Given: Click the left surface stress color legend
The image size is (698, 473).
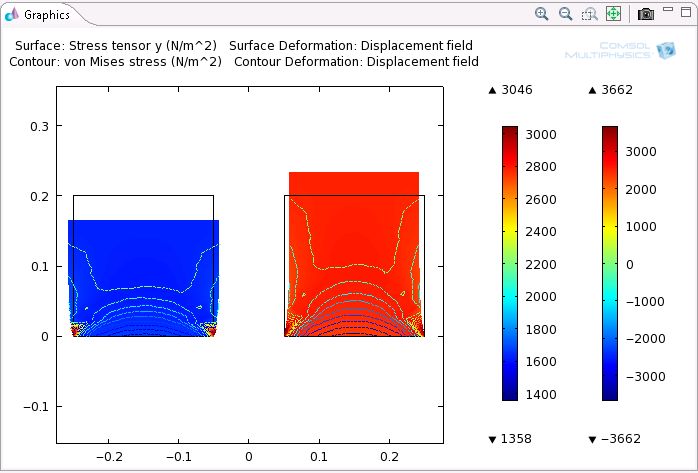Looking at the screenshot, I should [510, 263].
